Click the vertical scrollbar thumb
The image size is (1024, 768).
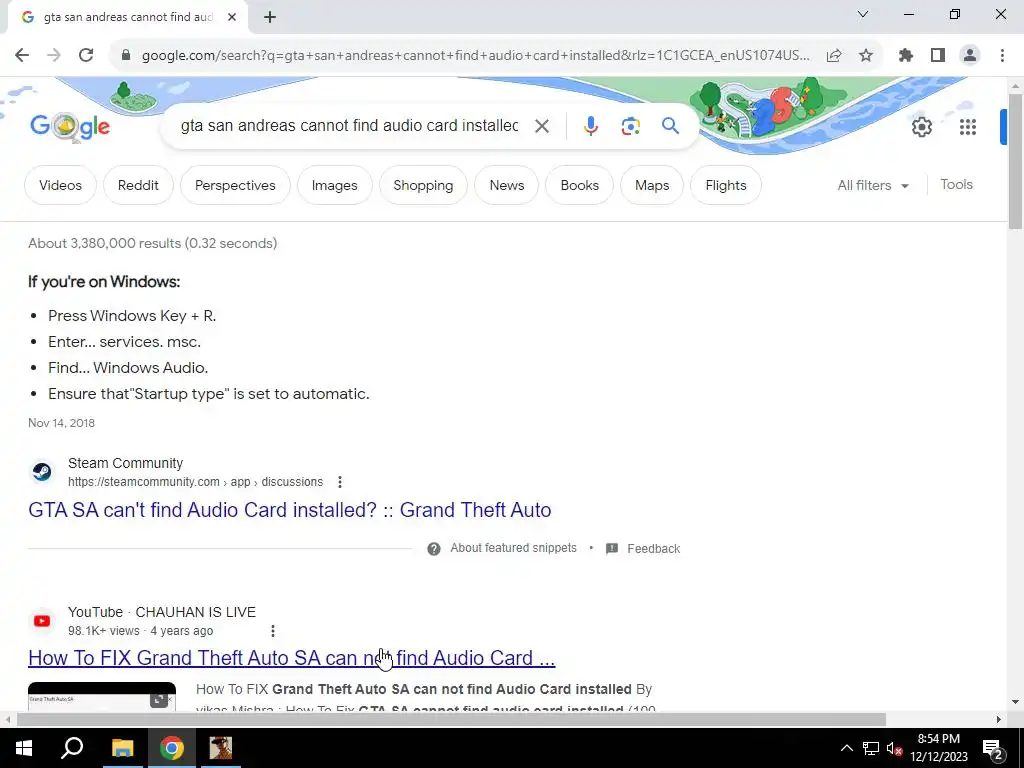pyautogui.click(x=1016, y=162)
